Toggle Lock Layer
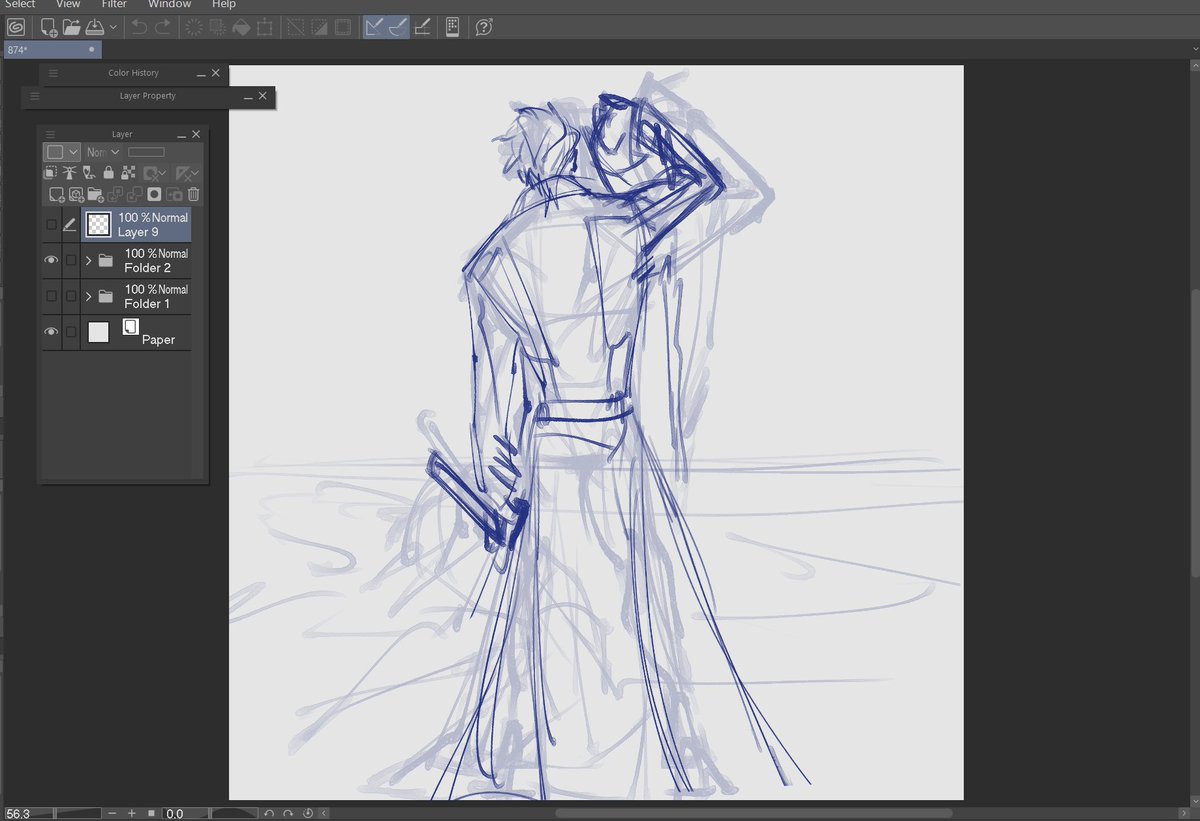1200x821 pixels. pos(109,173)
